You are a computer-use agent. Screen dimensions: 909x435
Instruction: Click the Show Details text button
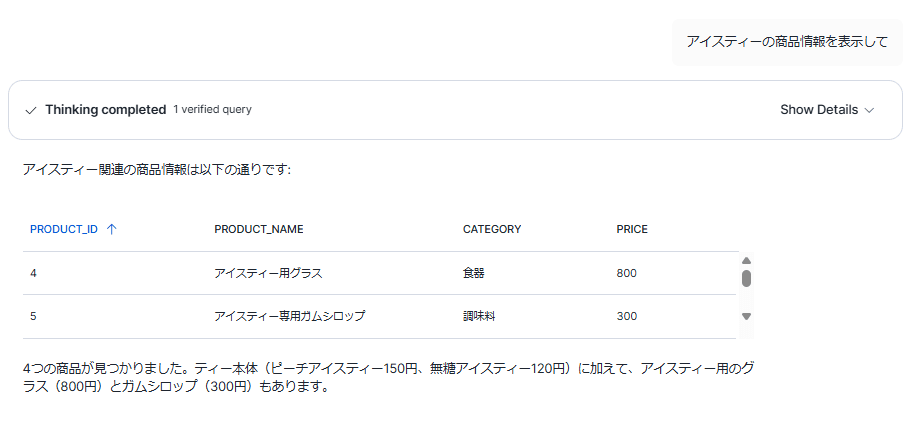pos(818,110)
